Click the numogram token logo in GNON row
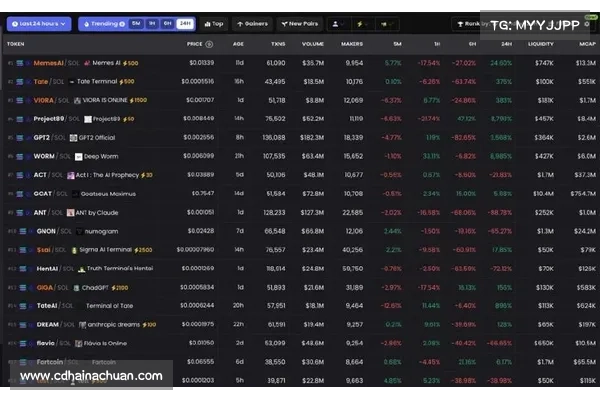Screen dimensions: 600x400 [x=79, y=232]
